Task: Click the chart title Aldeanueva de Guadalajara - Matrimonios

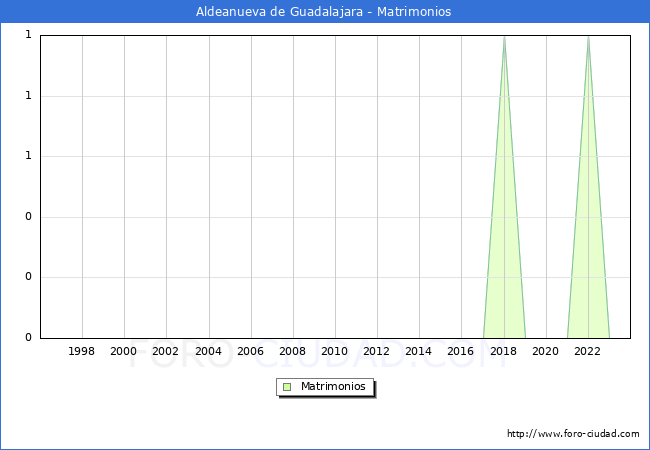Action: 323,12
